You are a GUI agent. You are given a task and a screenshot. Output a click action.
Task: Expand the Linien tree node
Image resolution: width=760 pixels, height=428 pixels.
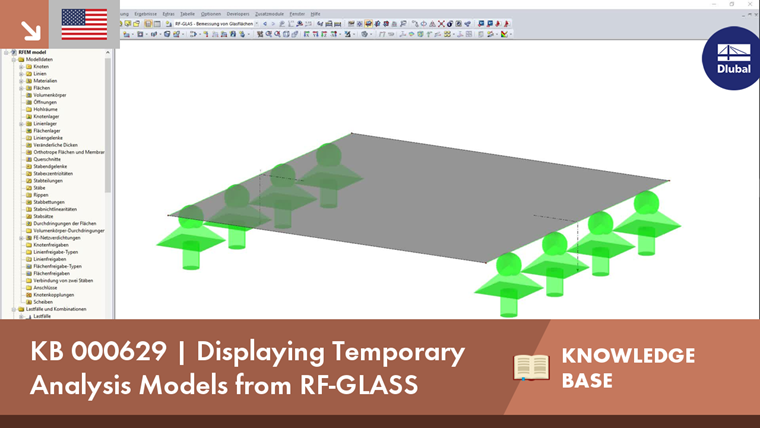pyautogui.click(x=21, y=74)
